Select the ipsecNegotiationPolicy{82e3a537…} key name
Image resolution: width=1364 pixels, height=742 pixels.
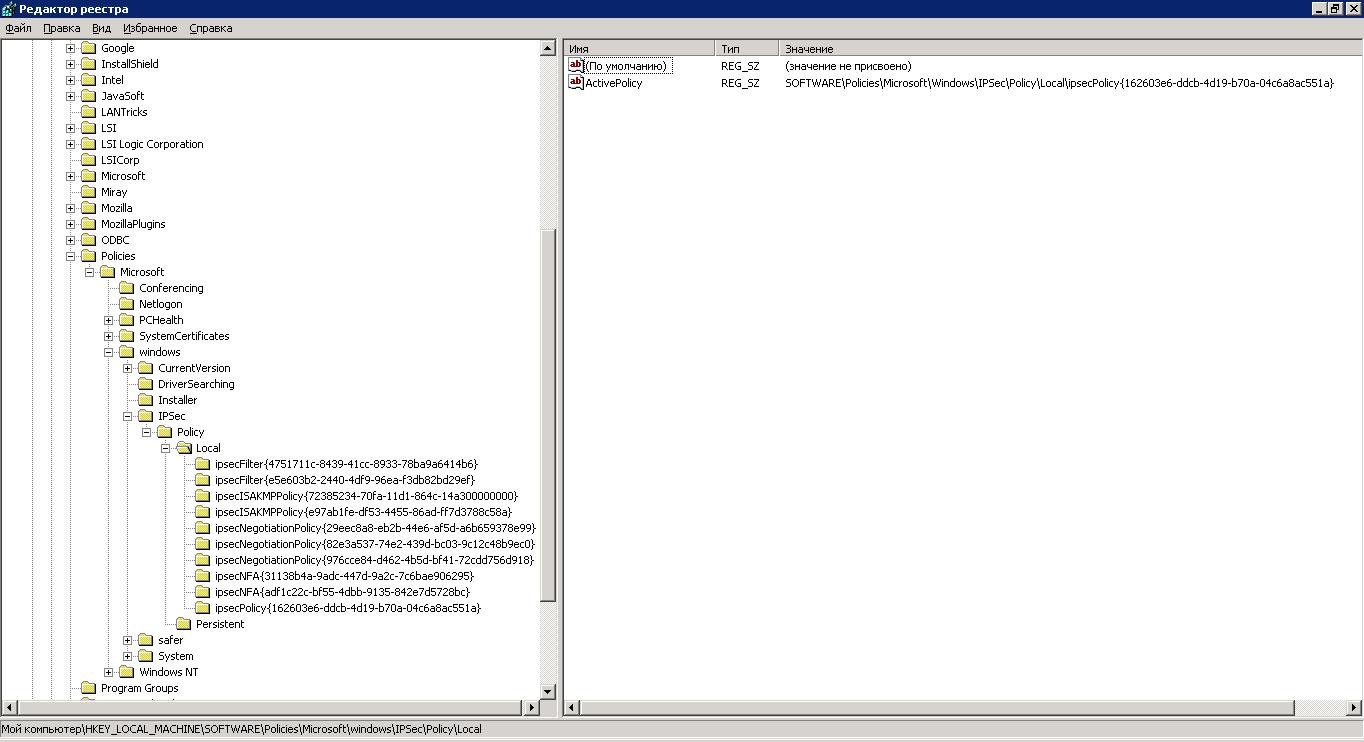click(x=375, y=544)
